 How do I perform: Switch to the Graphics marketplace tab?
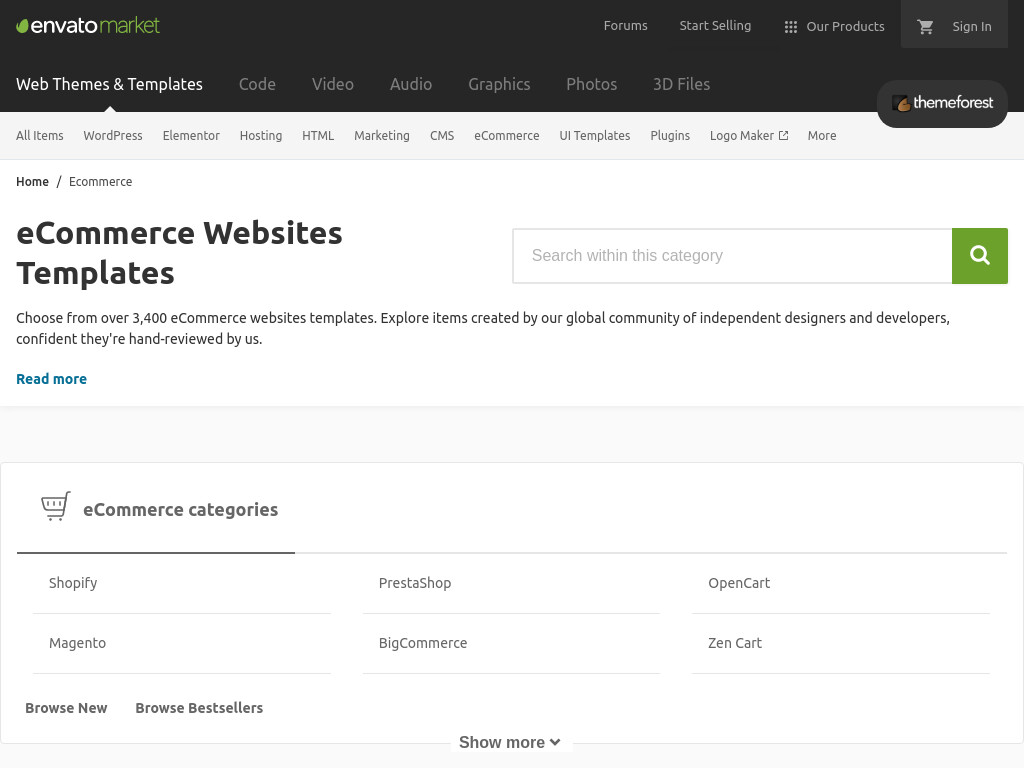499,84
